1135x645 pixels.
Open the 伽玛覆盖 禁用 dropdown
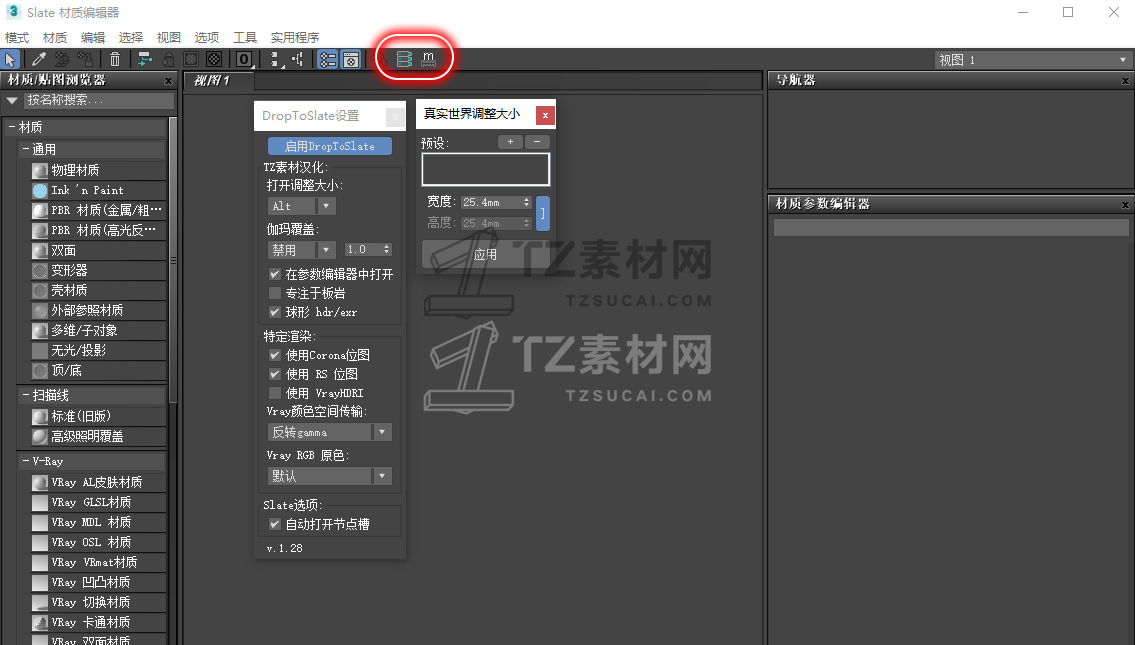tap(302, 250)
